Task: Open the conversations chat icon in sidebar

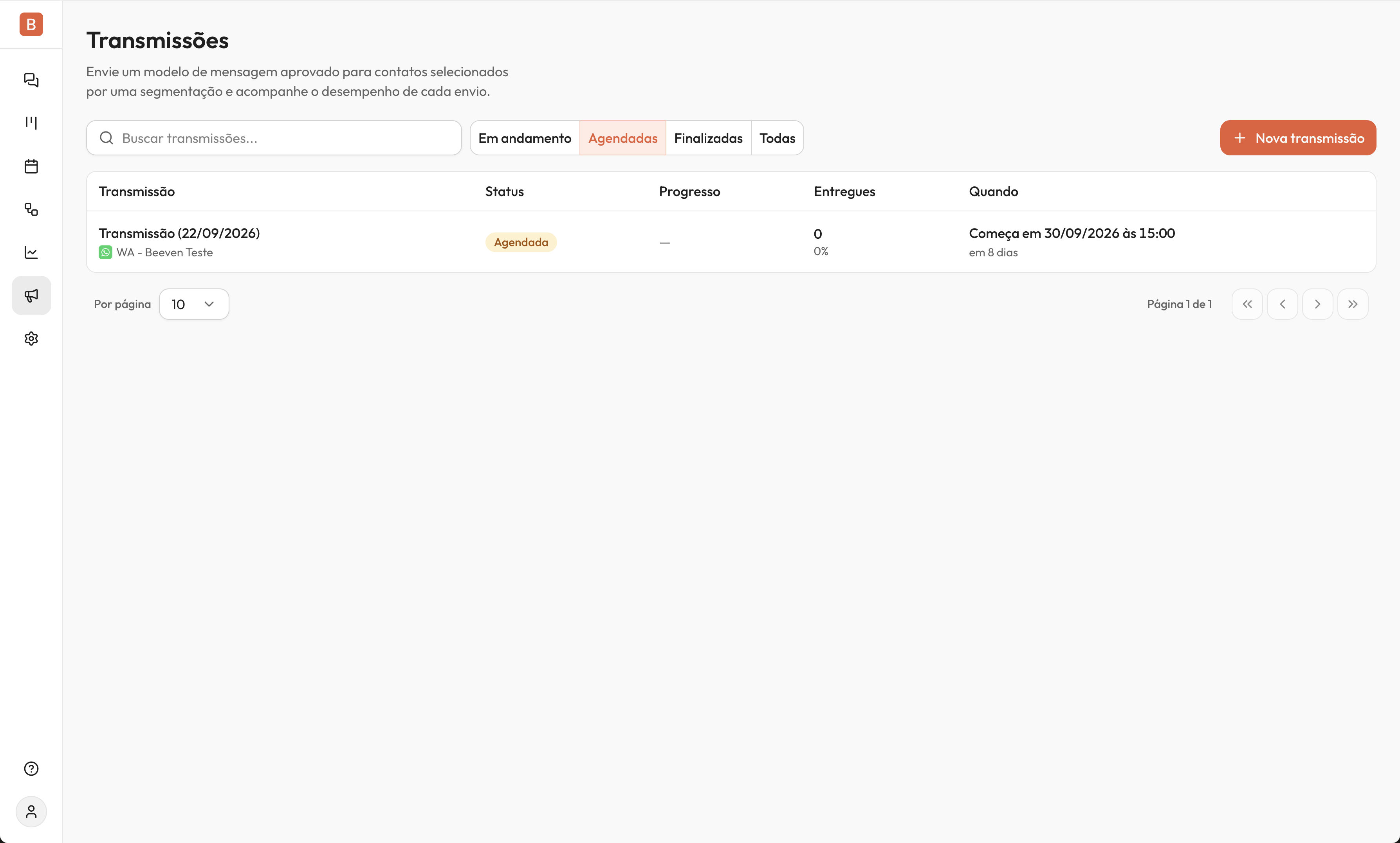Action: pyautogui.click(x=31, y=80)
